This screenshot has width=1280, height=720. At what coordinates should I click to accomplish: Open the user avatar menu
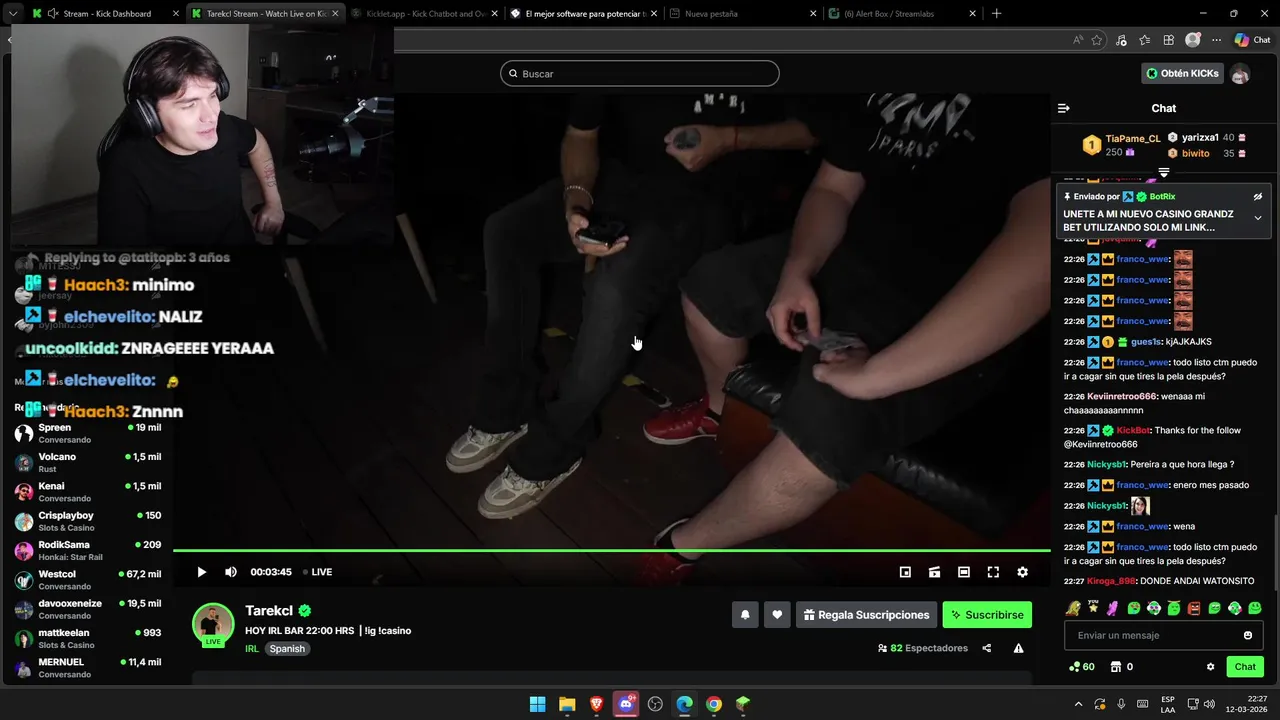1240,74
